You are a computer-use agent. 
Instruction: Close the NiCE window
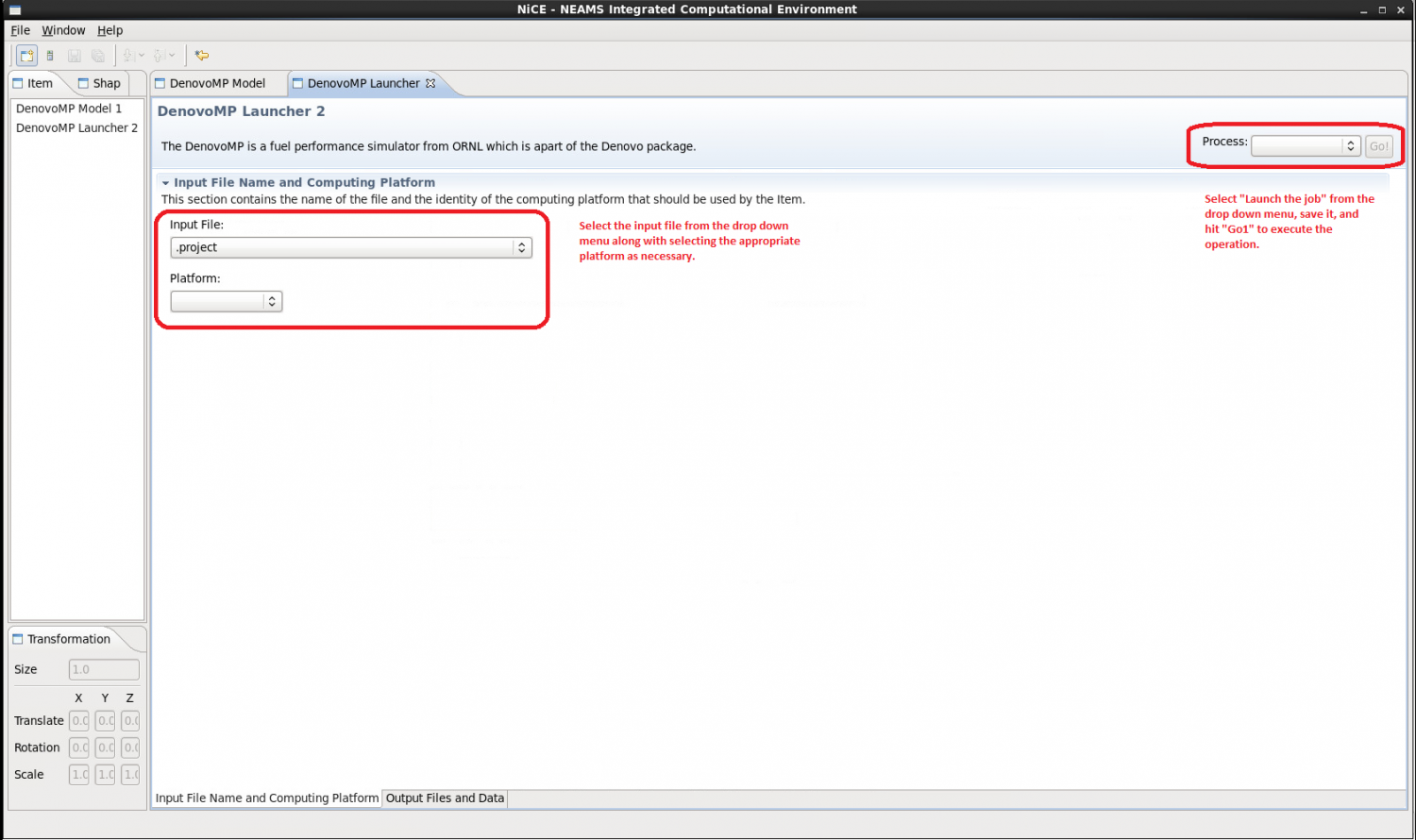coord(1401,10)
